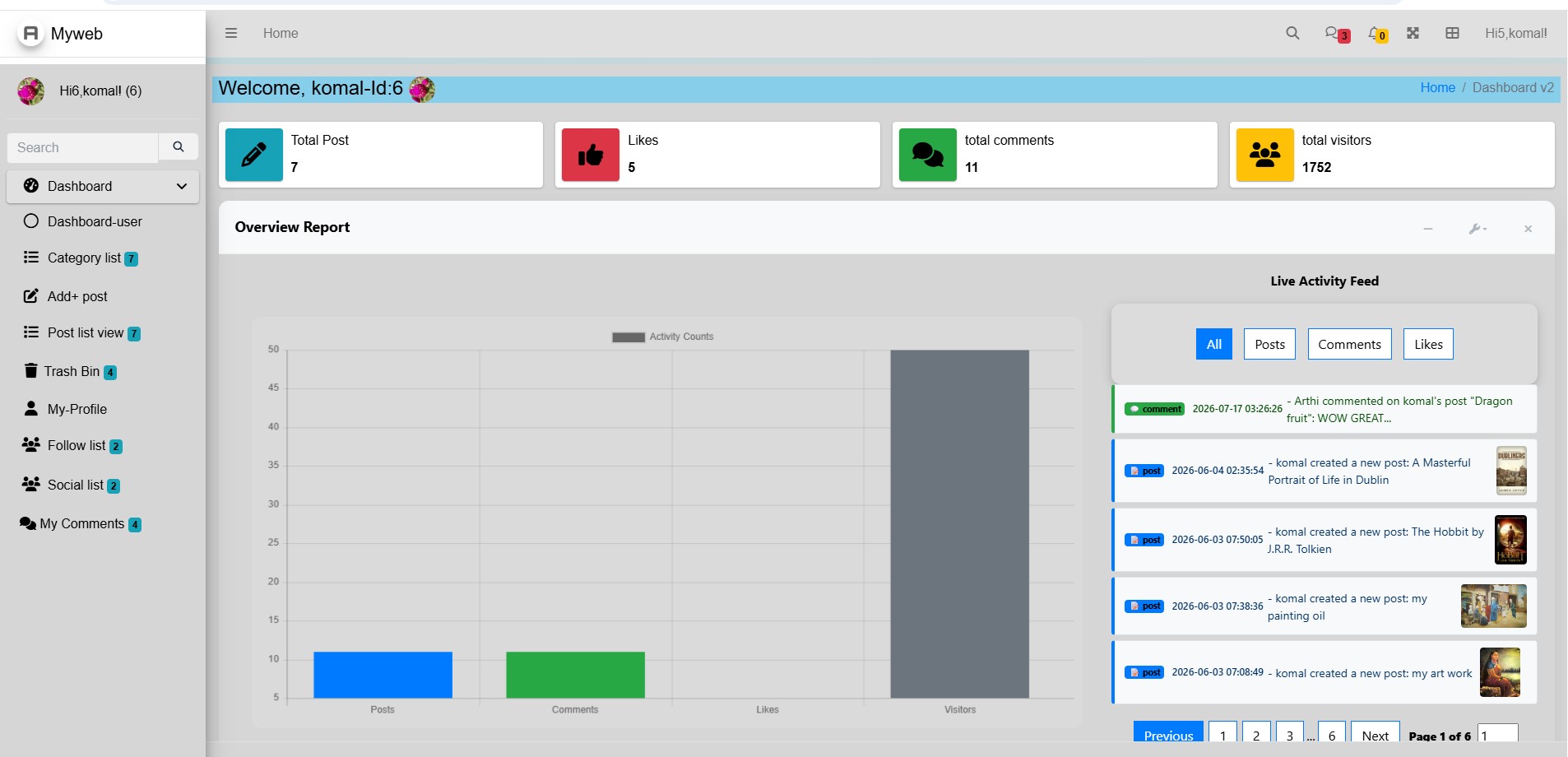The width and height of the screenshot is (1568, 757).
Task: Open Dashboard-user in sidebar
Action: (x=95, y=221)
